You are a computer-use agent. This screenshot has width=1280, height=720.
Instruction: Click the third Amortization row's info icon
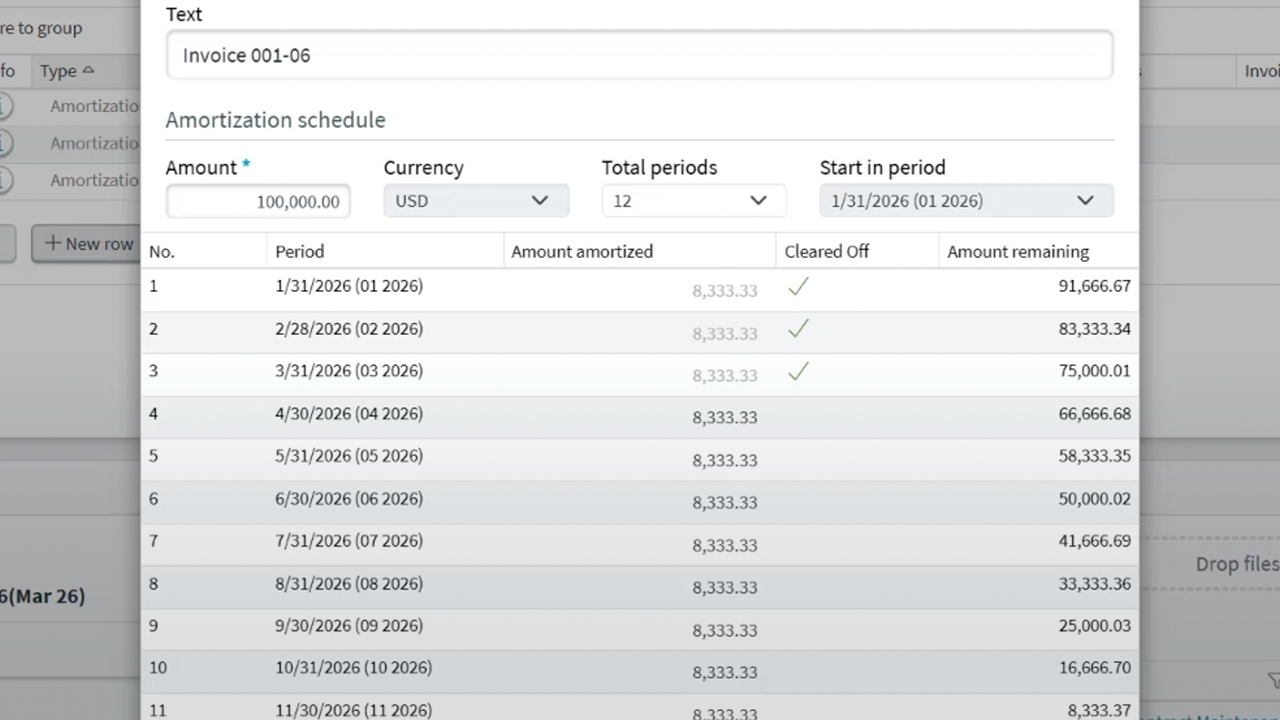pos(5,180)
